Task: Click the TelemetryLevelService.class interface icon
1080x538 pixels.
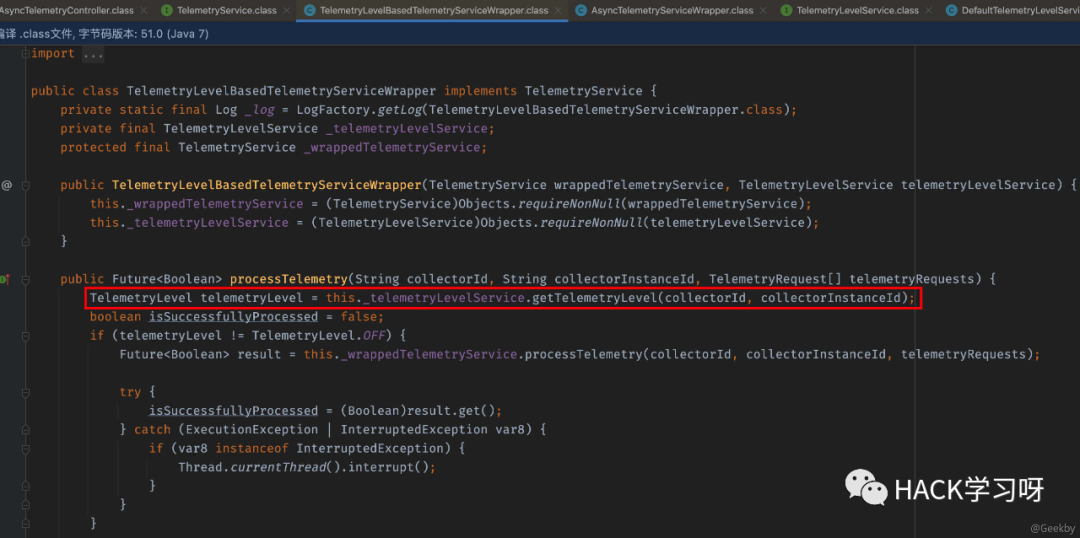Action: point(787,10)
